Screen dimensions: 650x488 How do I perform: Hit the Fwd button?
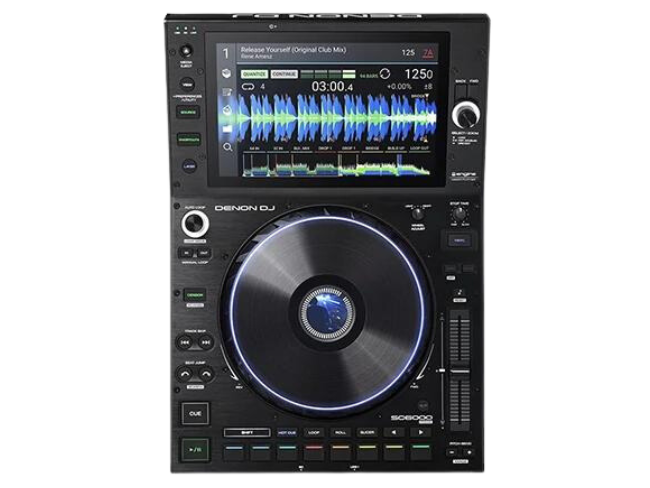coord(474,90)
